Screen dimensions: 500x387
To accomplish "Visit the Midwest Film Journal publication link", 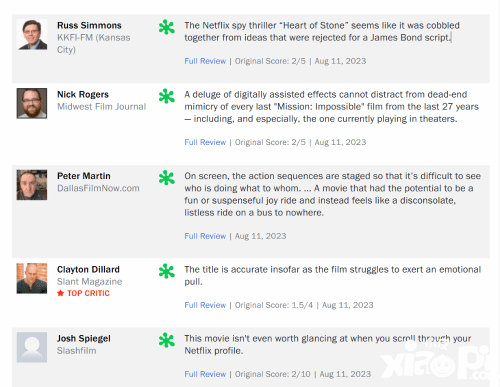I will pos(102,107).
